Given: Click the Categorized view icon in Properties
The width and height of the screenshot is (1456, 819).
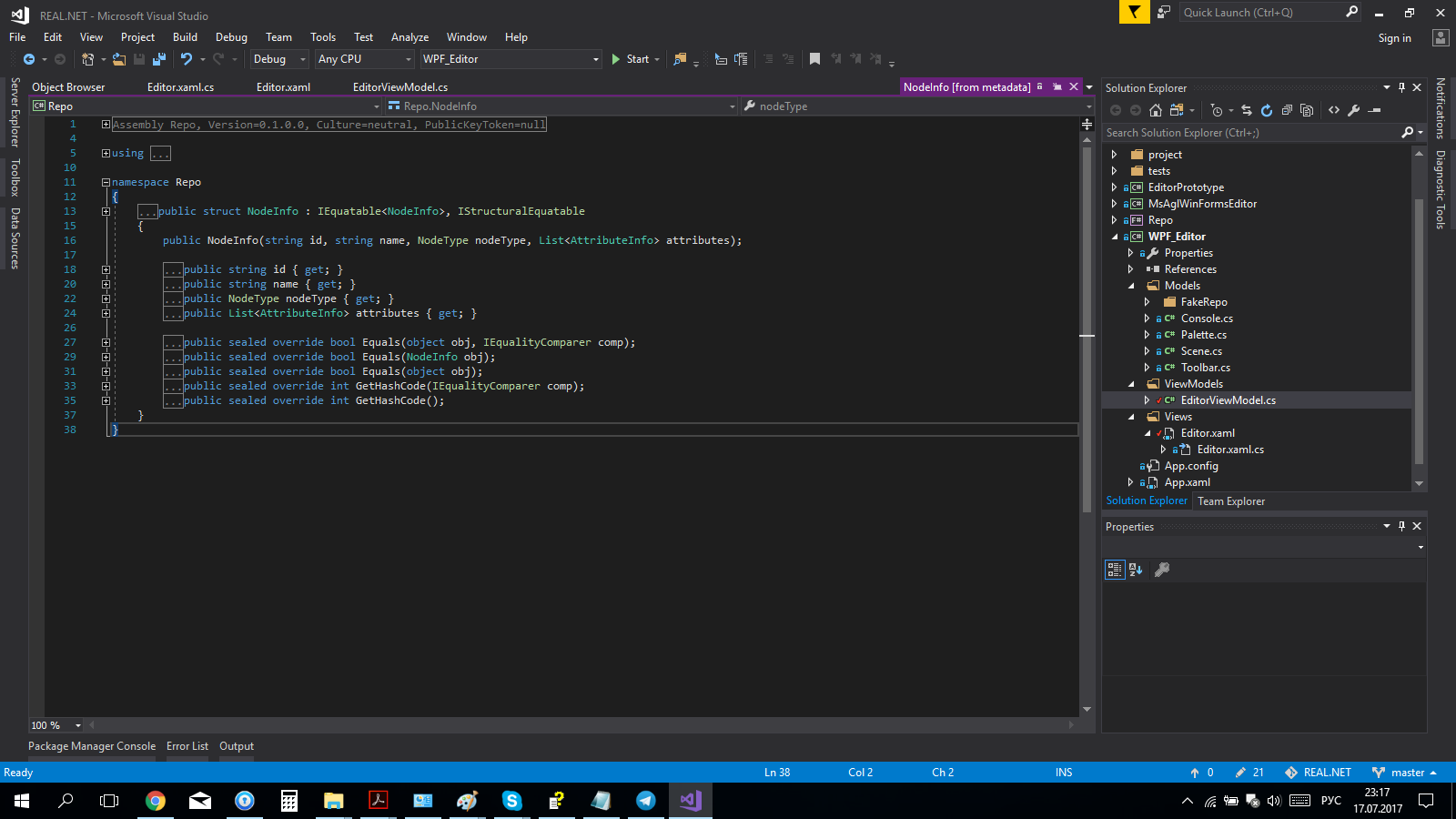Looking at the screenshot, I should [1115, 570].
